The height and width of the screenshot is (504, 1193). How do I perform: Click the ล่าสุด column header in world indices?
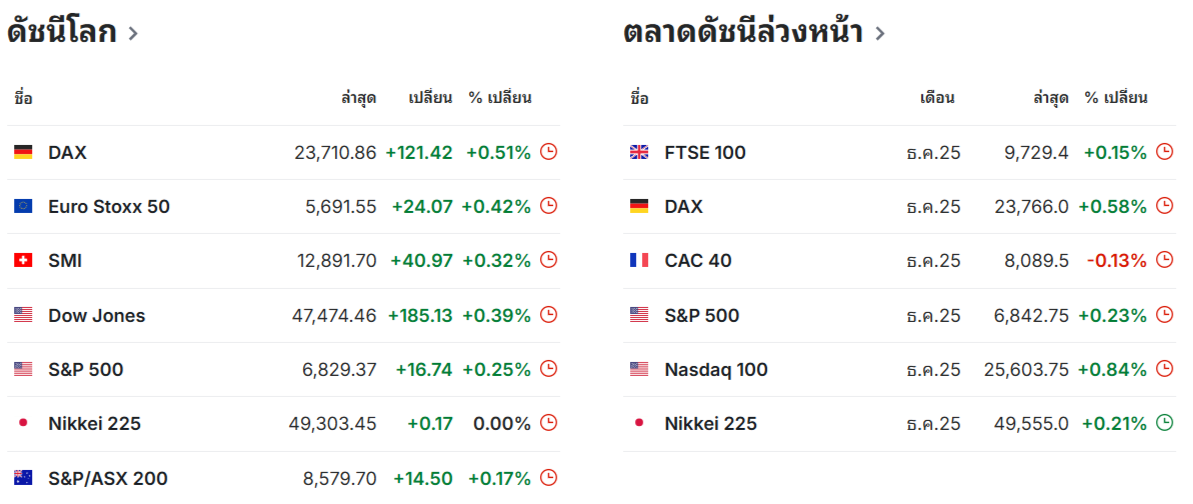358,98
